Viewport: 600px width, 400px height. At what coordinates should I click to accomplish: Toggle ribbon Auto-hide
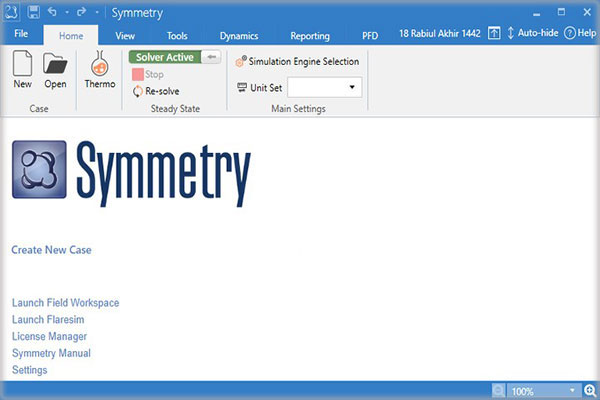click(532, 33)
